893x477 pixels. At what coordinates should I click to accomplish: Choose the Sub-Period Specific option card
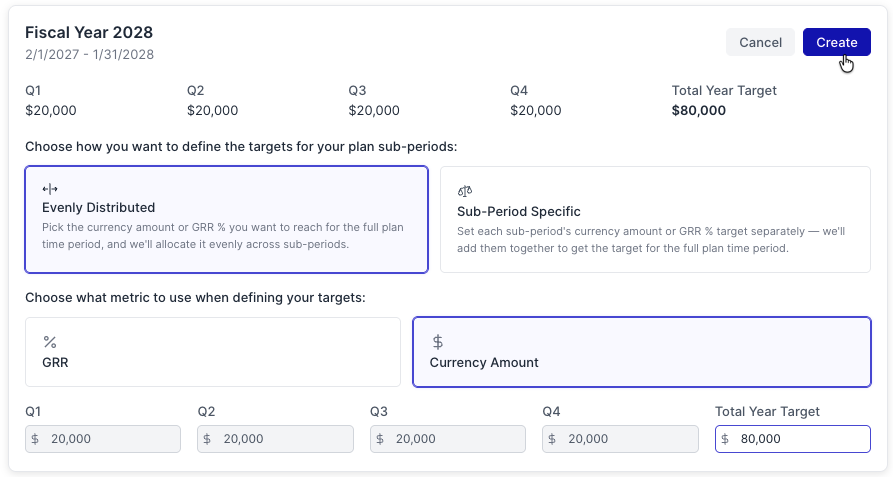(x=655, y=219)
